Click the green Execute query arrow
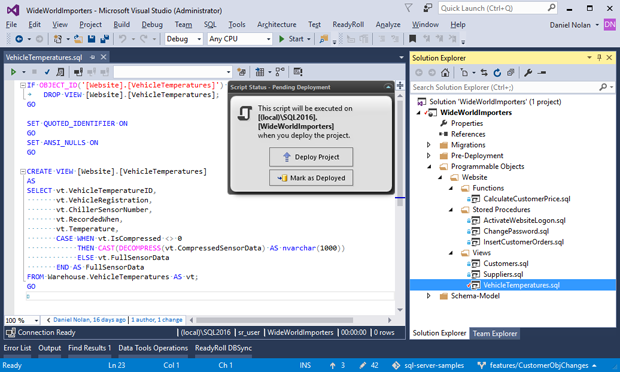This screenshot has width=620, height=372. click(13, 72)
